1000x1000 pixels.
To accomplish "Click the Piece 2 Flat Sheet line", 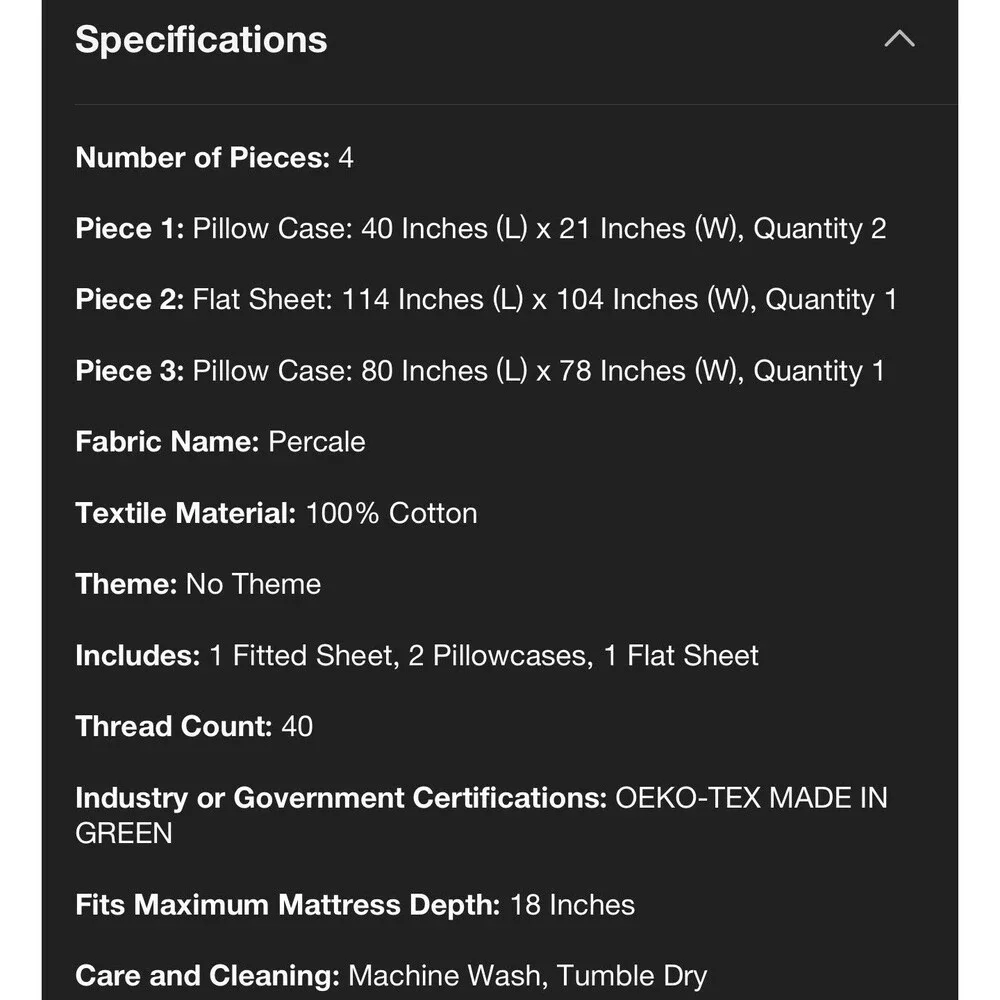I will tap(486, 299).
